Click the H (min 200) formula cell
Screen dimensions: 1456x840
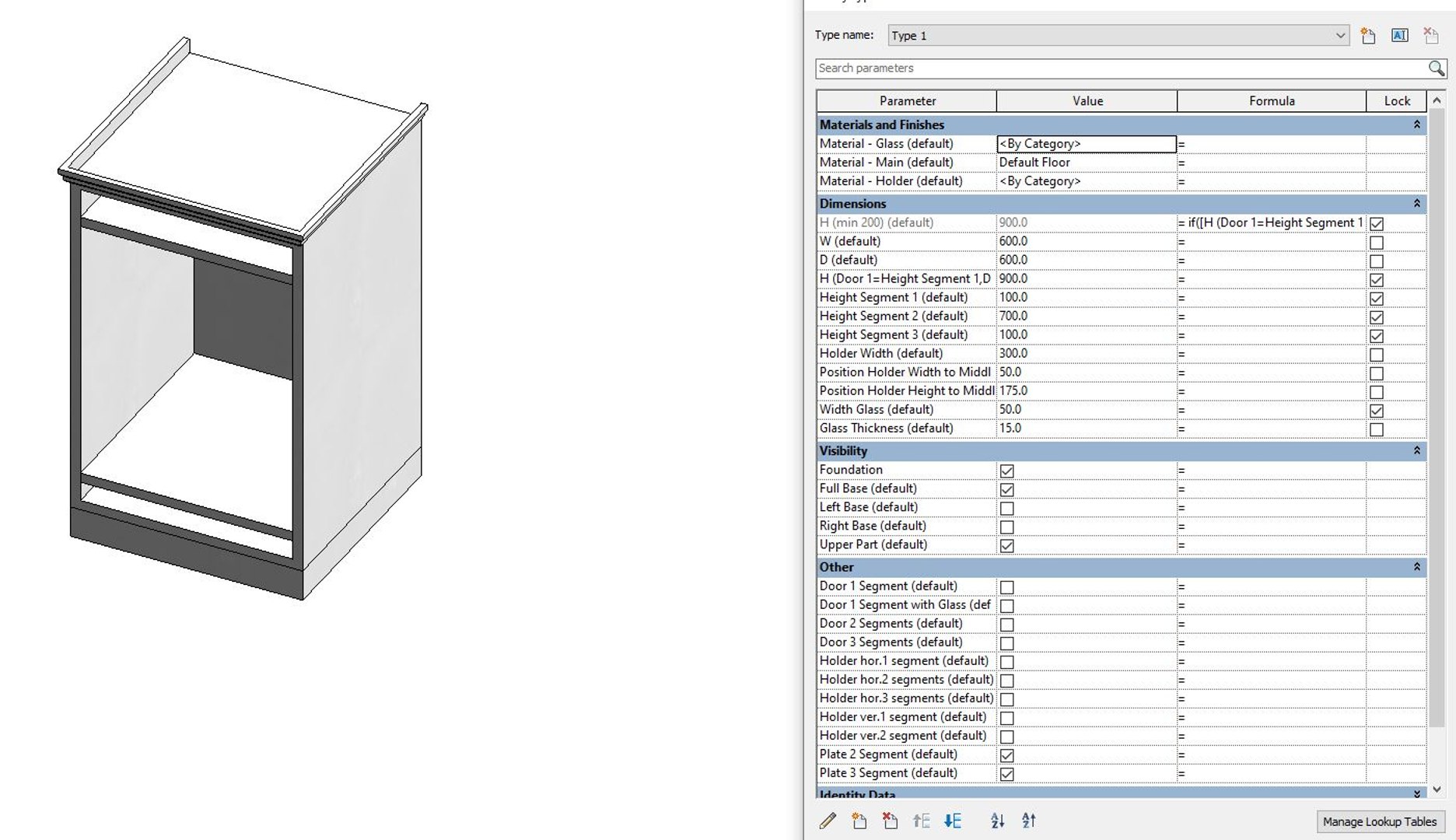1271,223
